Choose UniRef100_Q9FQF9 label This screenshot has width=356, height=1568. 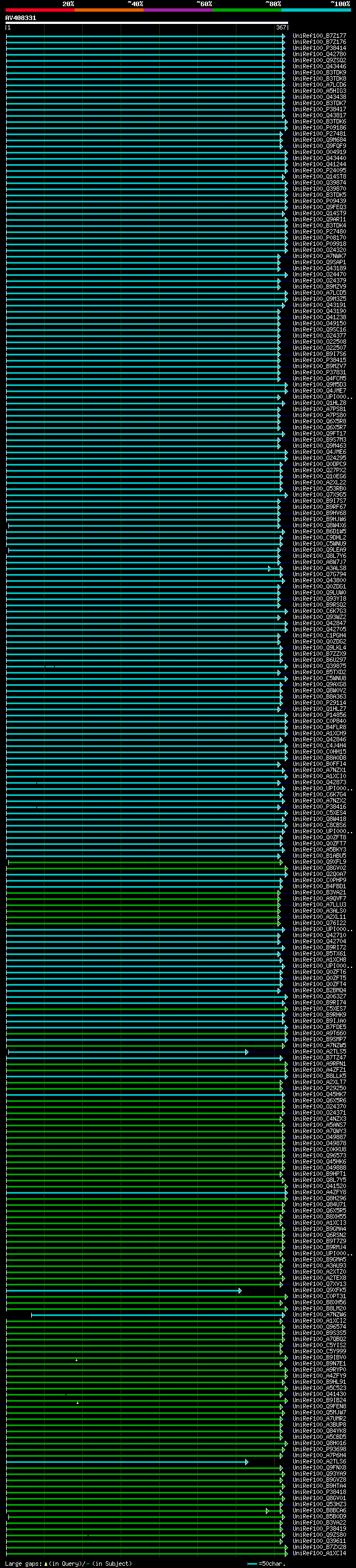tap(319, 146)
